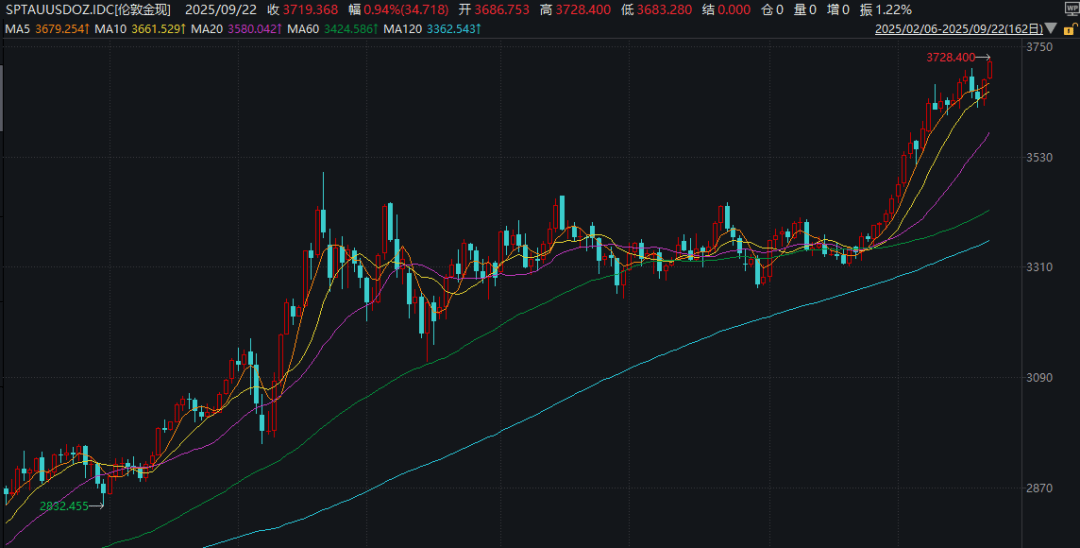Select the MA10 indicator label
1080x548 pixels.
click(x=111, y=30)
